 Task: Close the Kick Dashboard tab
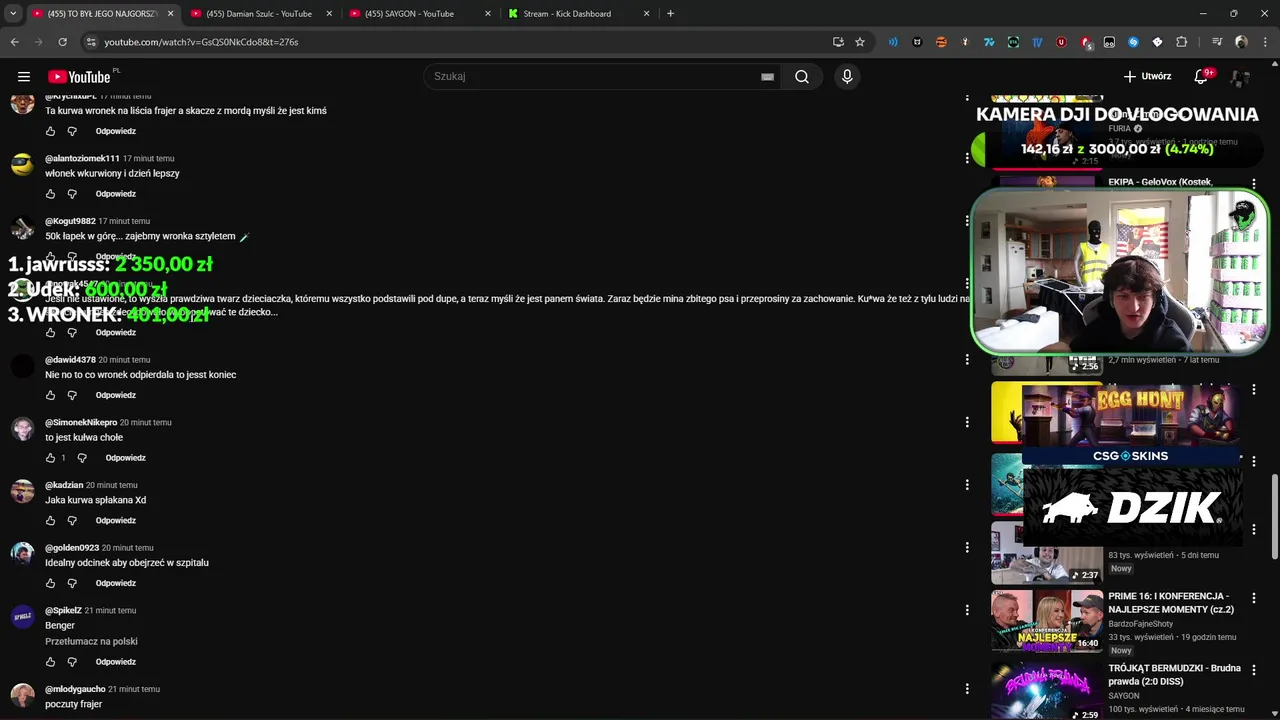[647, 14]
